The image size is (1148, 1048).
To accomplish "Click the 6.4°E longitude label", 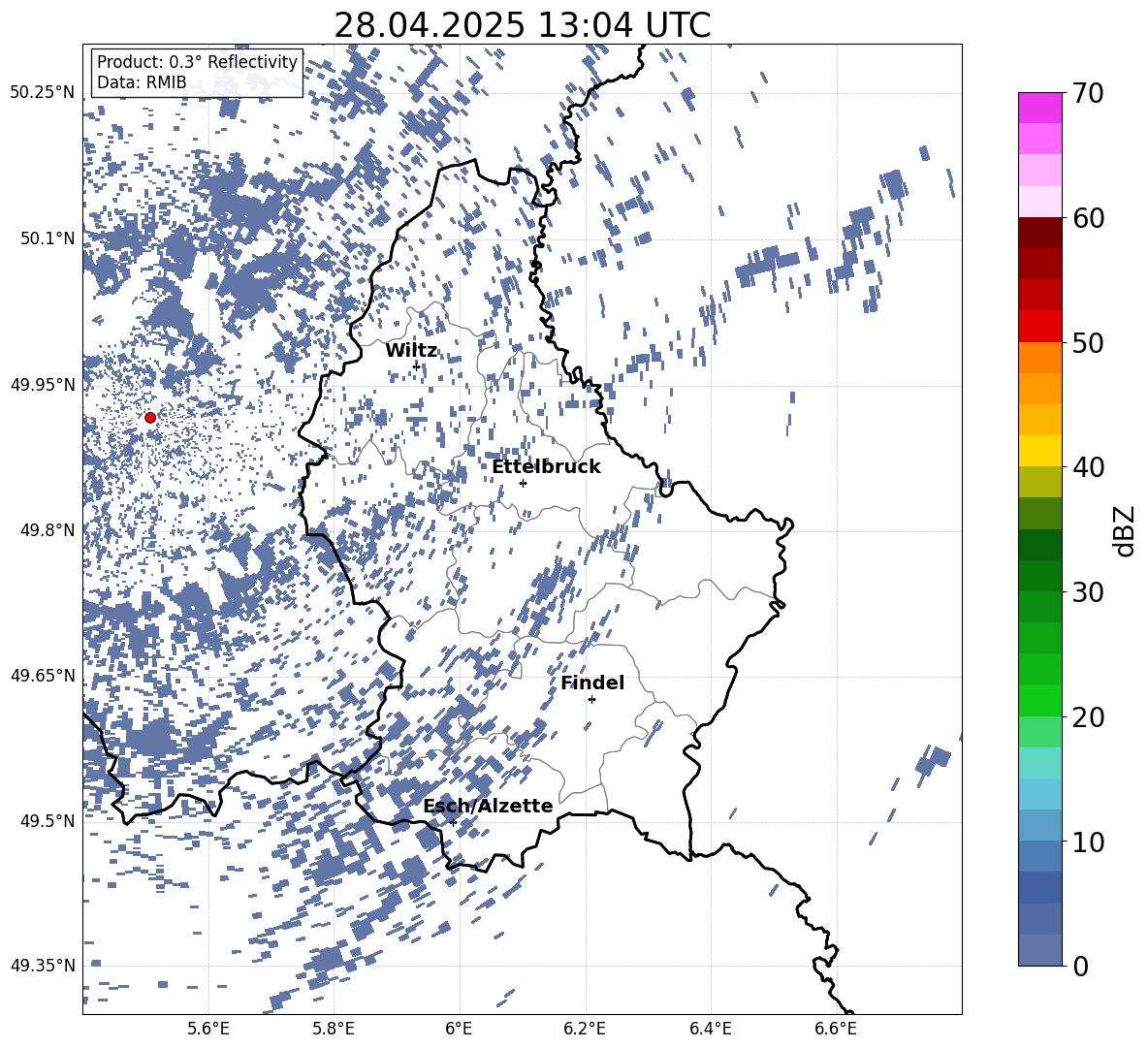I will pyautogui.click(x=710, y=1029).
